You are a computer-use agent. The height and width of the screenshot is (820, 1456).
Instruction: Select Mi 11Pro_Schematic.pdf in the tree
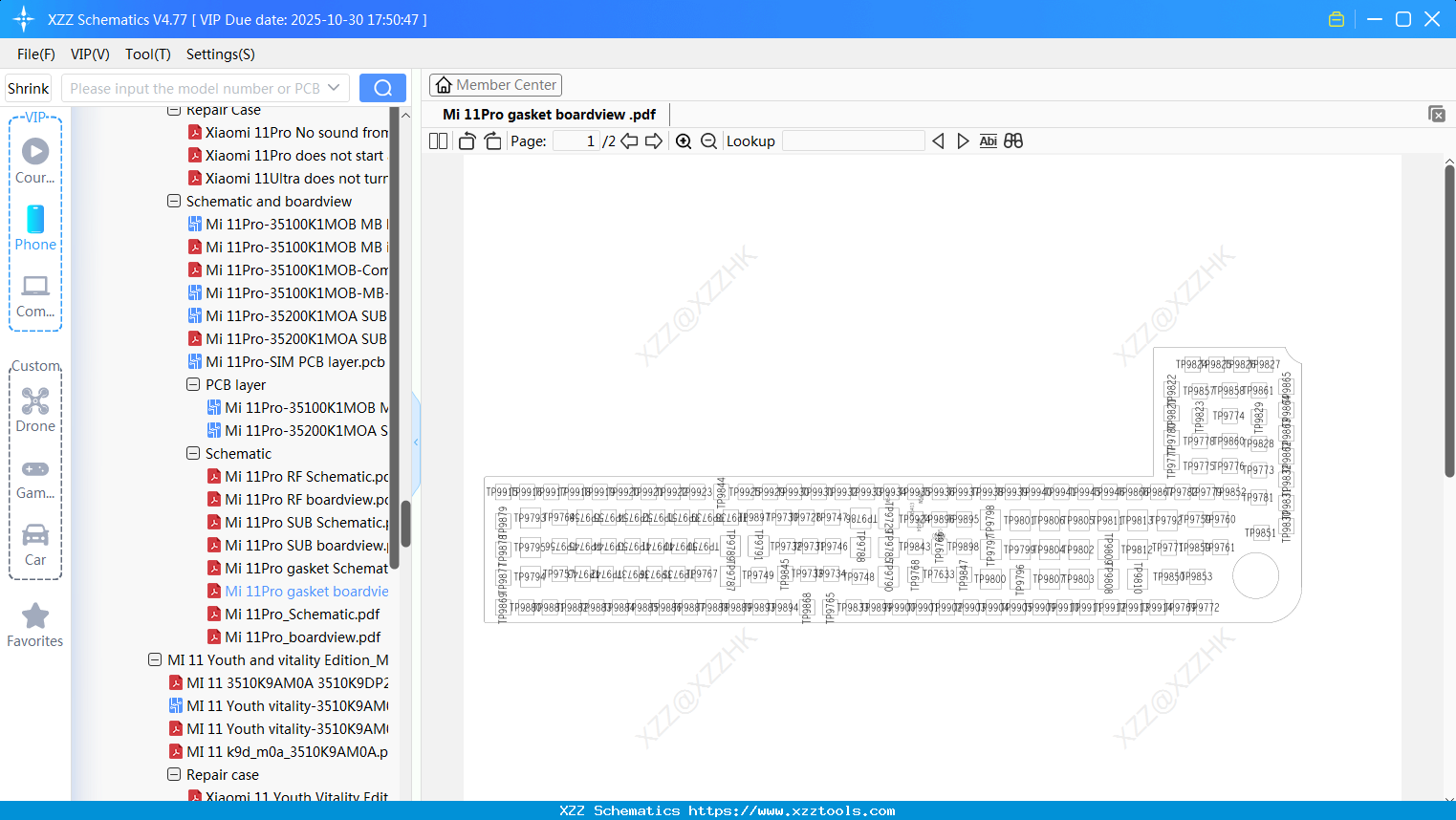pos(302,614)
